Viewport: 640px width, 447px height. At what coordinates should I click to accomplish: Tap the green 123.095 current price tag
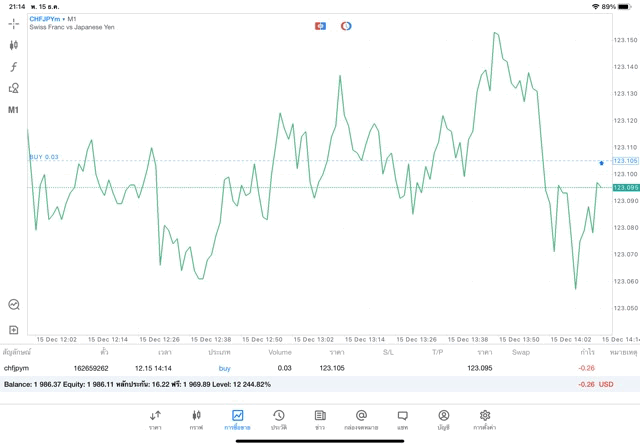click(626, 187)
